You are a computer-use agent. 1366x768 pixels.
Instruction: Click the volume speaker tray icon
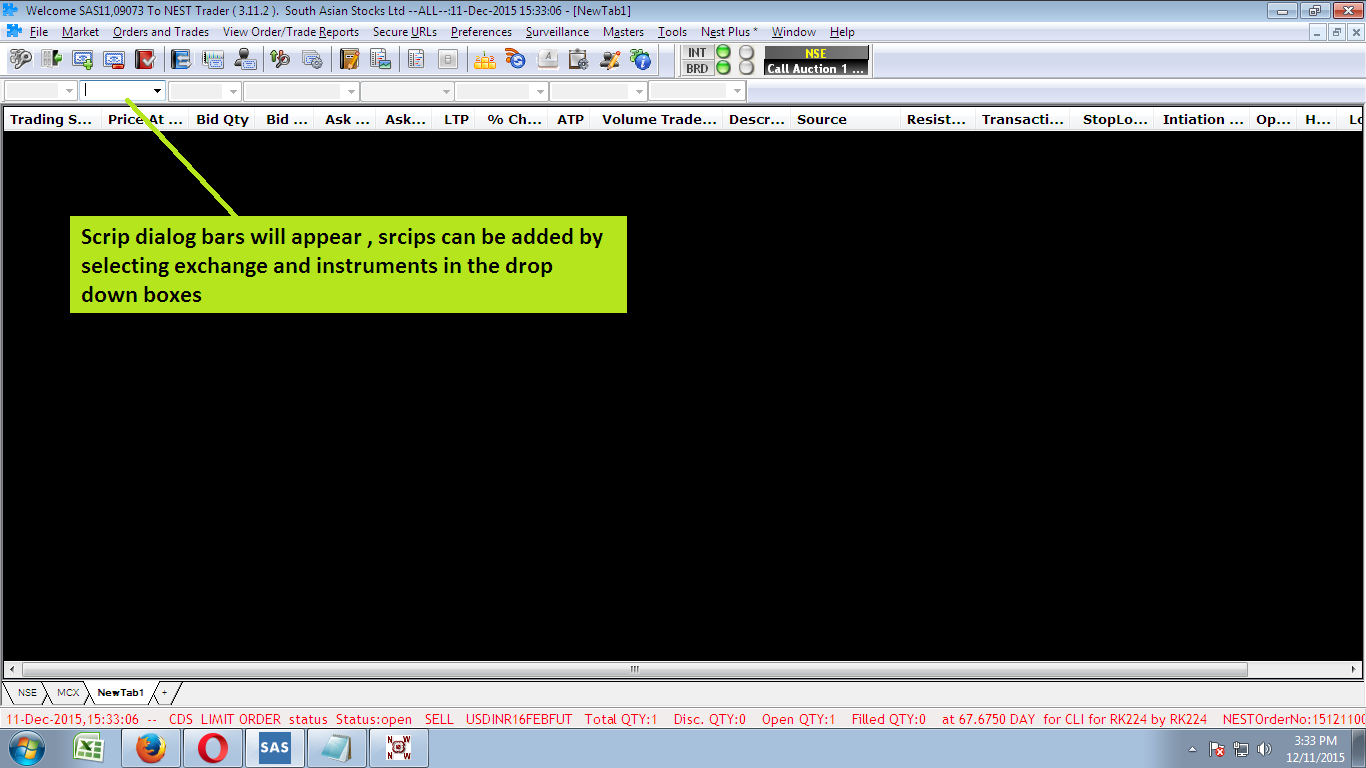(1264, 749)
